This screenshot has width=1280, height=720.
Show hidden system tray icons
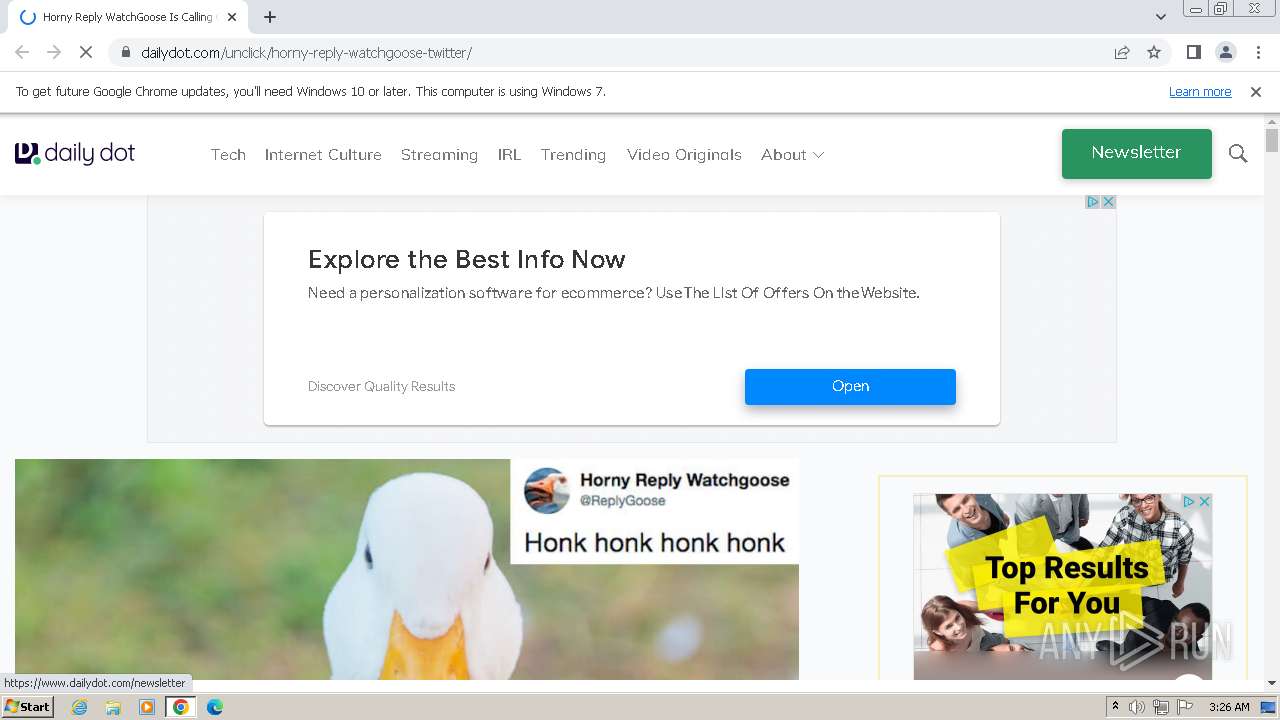tap(1115, 707)
